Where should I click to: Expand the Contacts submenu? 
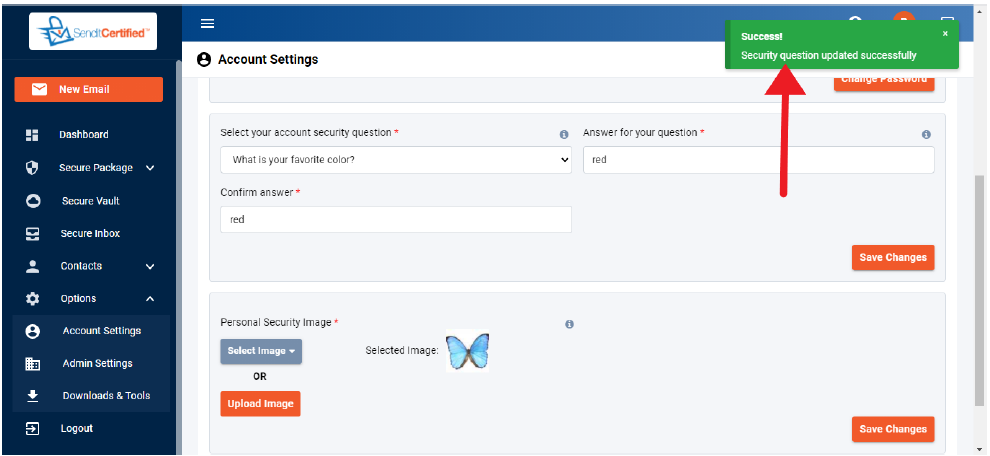[x=150, y=267]
